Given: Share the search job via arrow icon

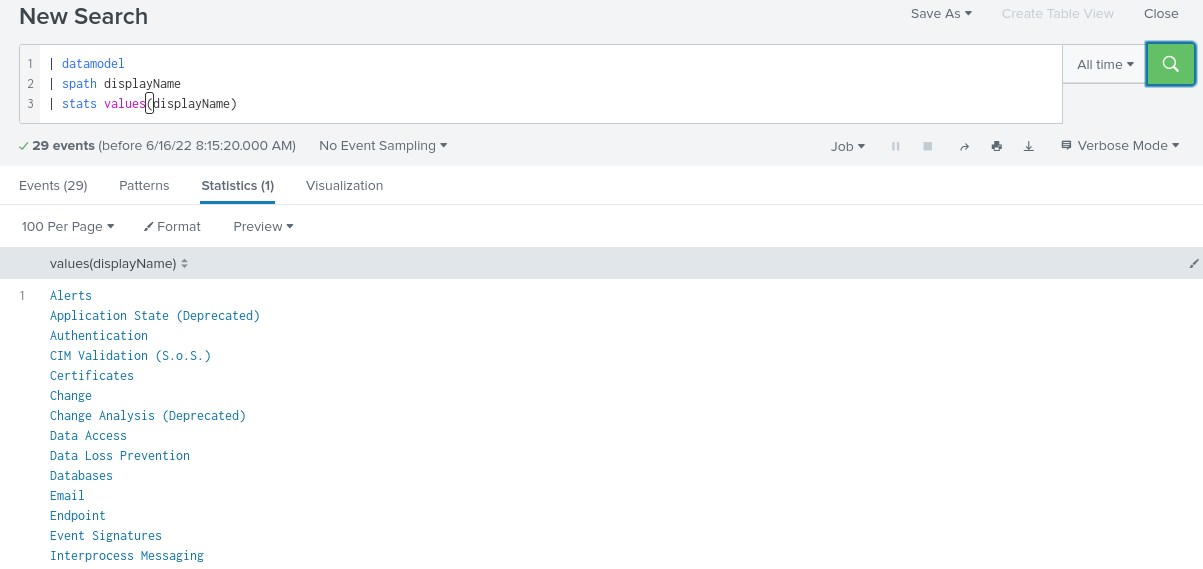Looking at the screenshot, I should (964, 146).
